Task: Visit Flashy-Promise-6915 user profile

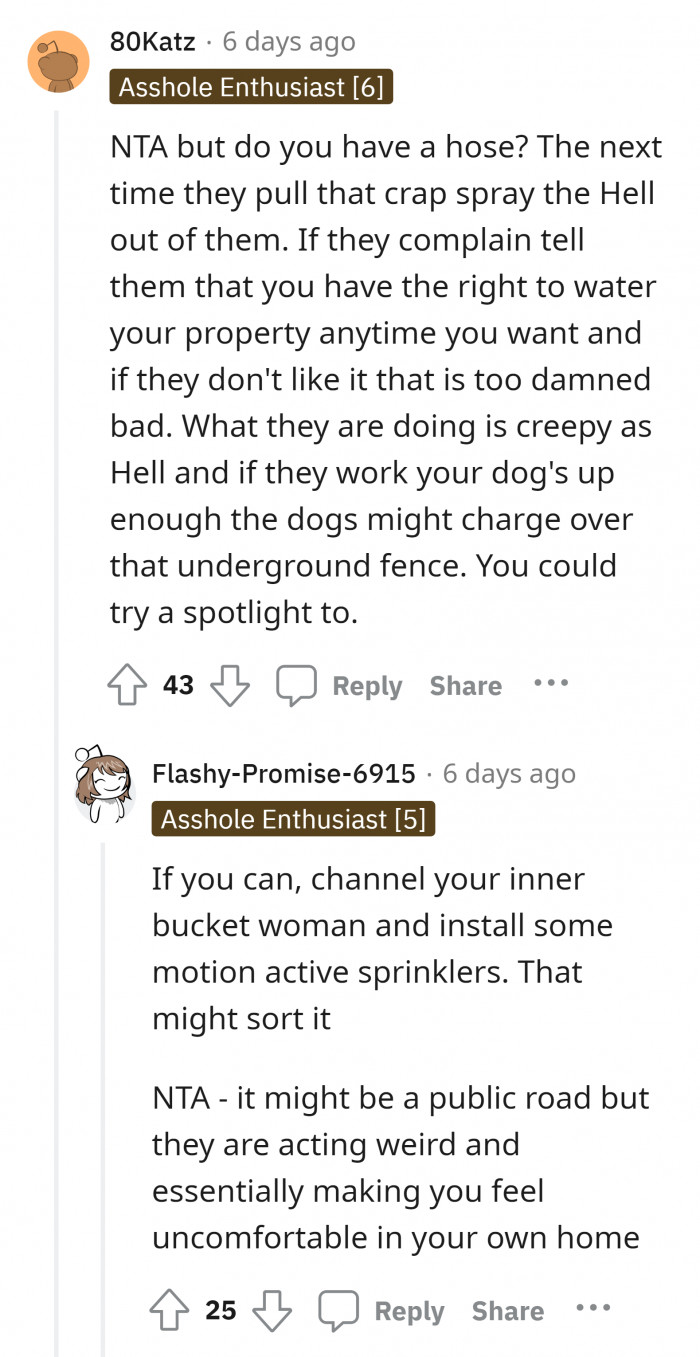Action: point(283,773)
